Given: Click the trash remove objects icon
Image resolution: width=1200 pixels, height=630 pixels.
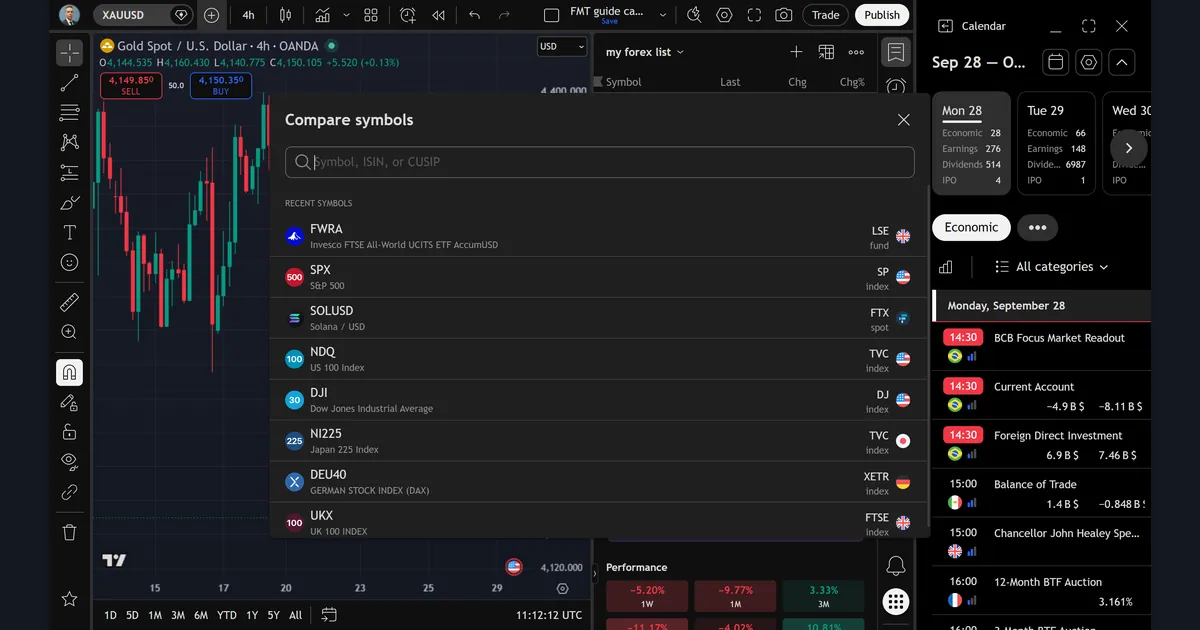Looking at the screenshot, I should coord(69,532).
